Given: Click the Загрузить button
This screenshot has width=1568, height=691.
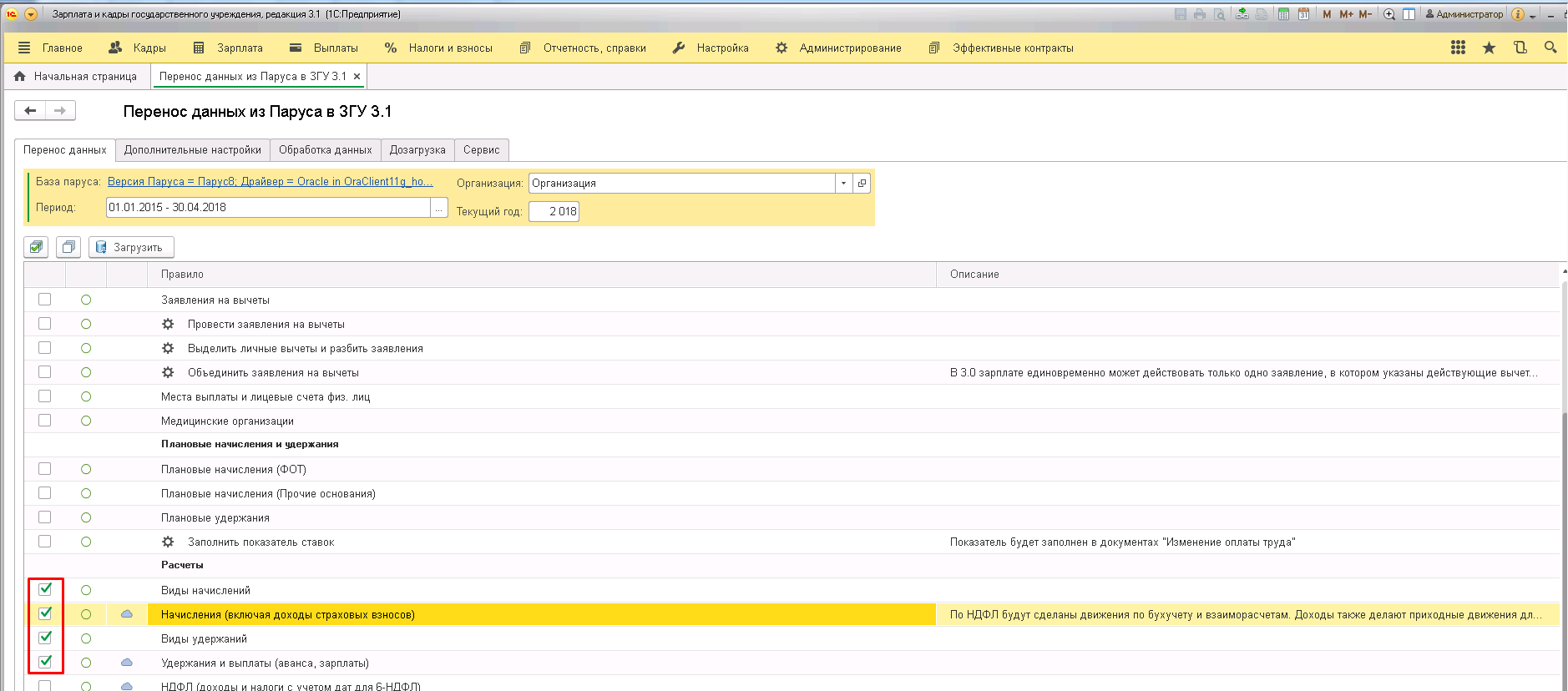Looking at the screenshot, I should (x=131, y=247).
